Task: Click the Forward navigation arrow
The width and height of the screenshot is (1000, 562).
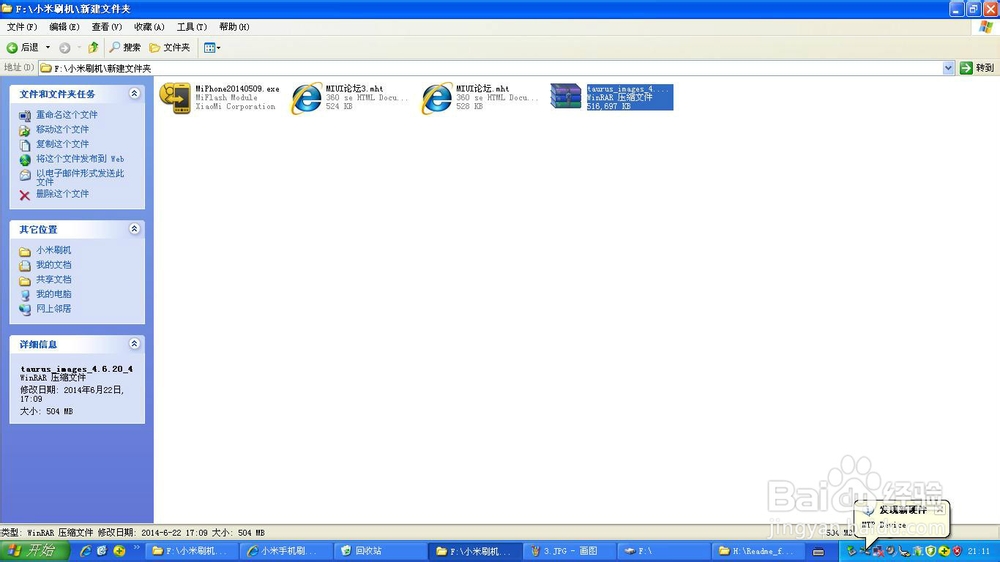Action: tap(64, 47)
